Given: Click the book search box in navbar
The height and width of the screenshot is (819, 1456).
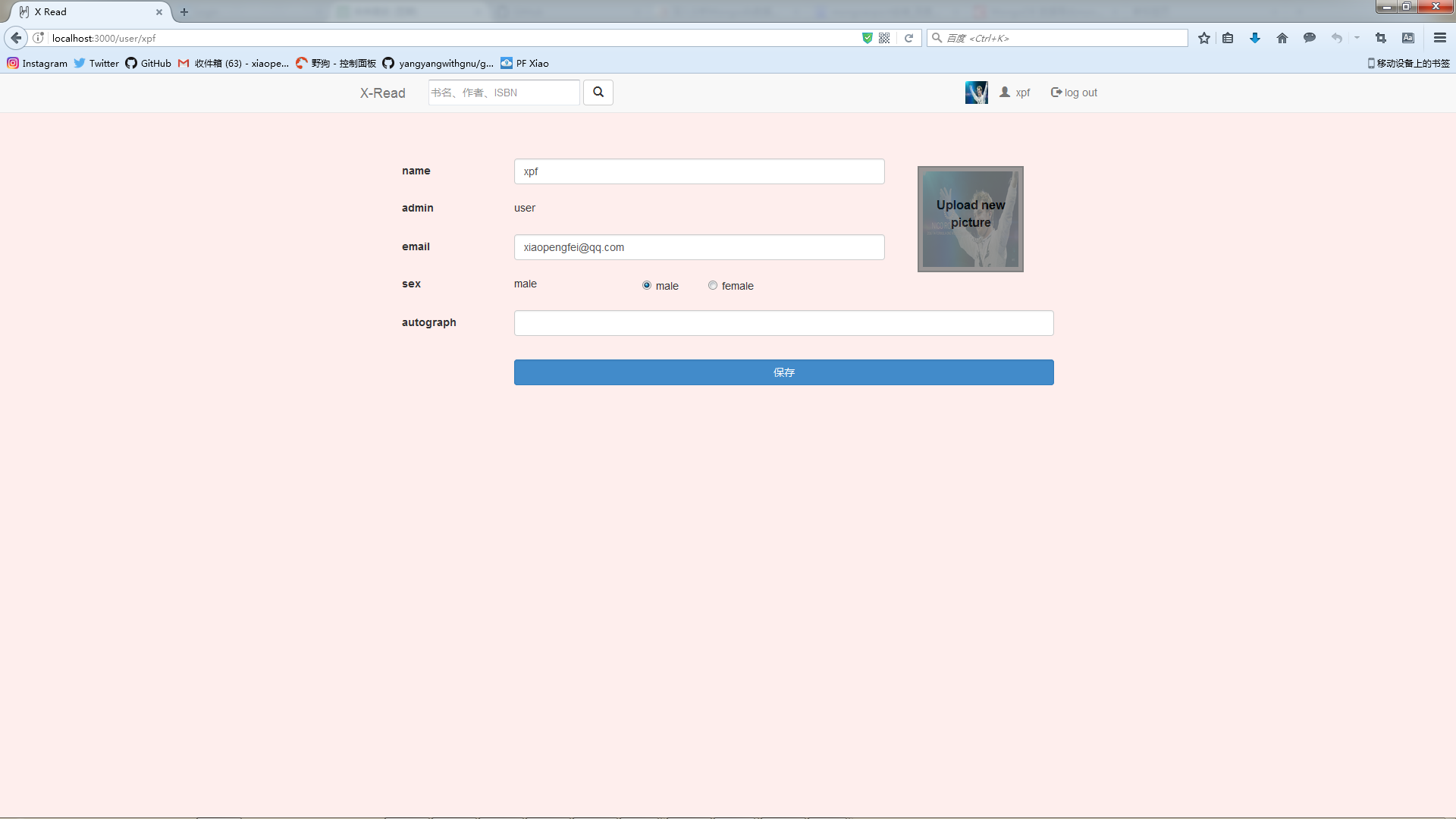Looking at the screenshot, I should point(504,93).
